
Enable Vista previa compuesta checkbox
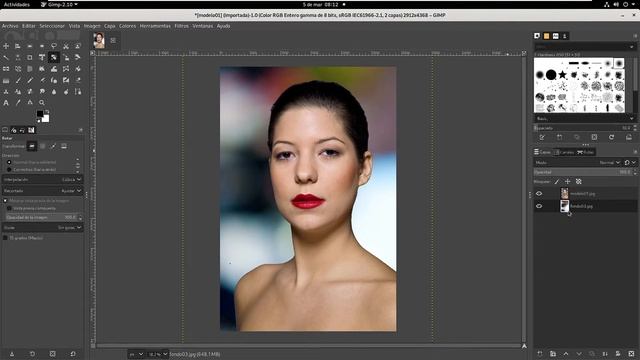9,208
